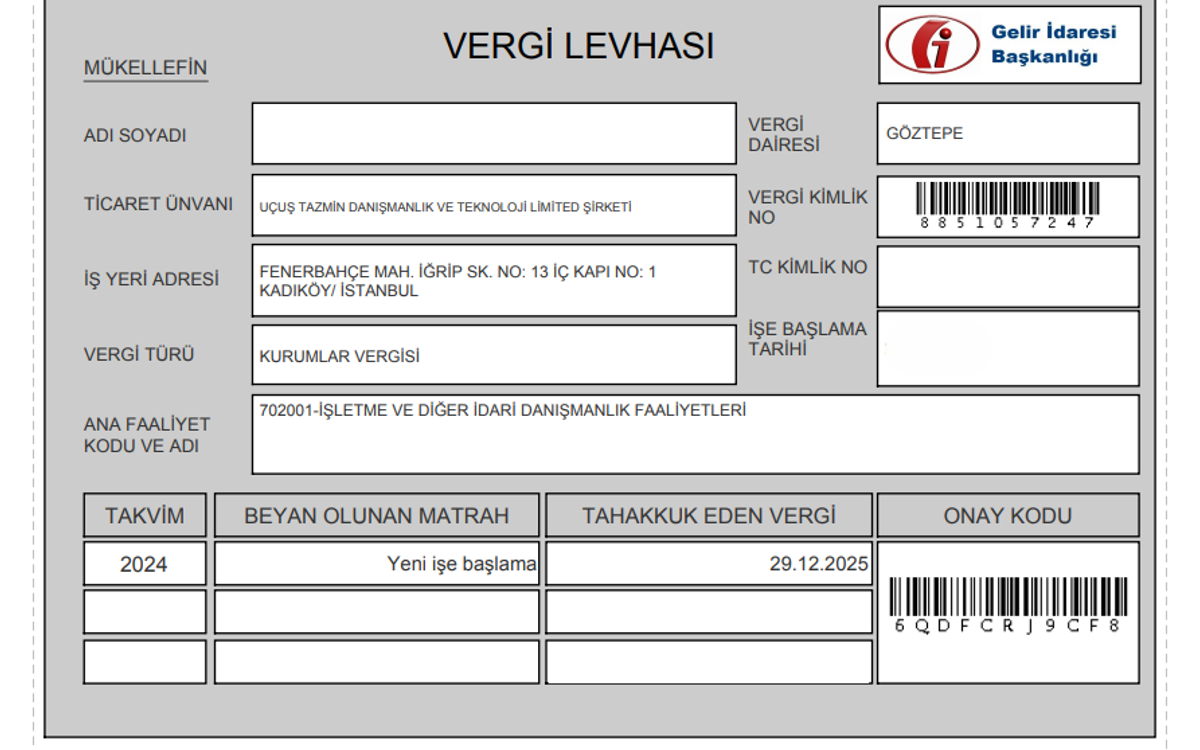Image resolution: width=1200 pixels, height=750 pixels.
Task: Select the İŞE BAŞLAMA TARİHİ label
Action: (808, 339)
